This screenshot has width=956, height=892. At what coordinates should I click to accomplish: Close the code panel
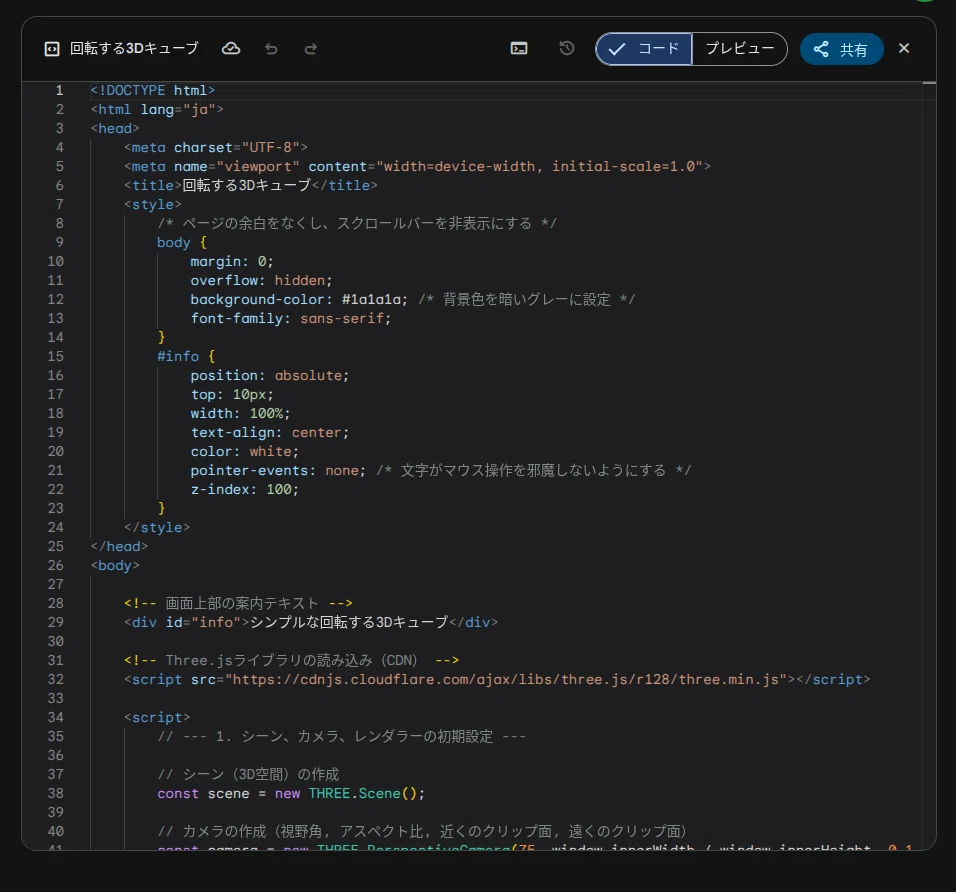pyautogui.click(x=904, y=48)
